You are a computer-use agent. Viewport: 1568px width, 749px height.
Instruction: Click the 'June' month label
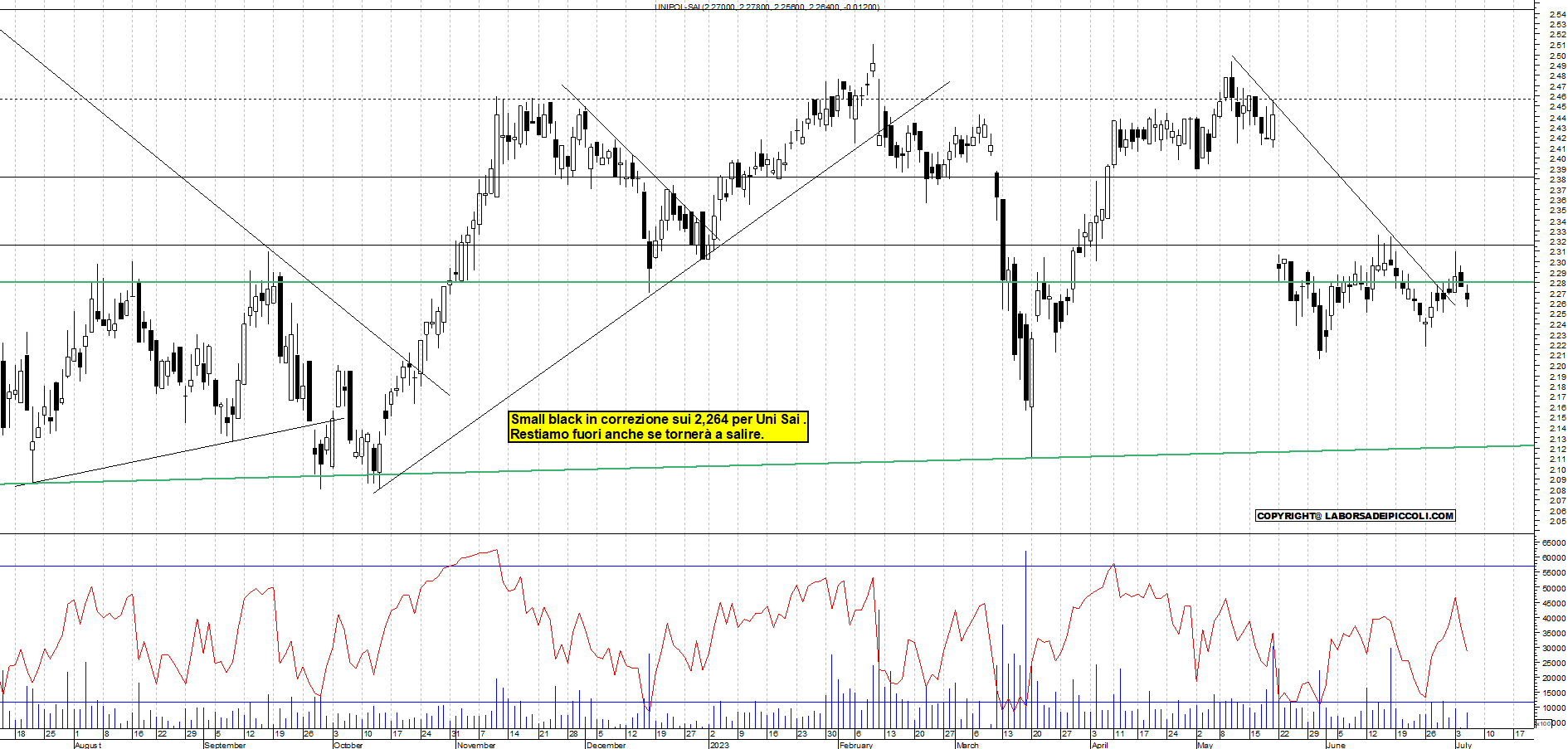(x=1336, y=745)
